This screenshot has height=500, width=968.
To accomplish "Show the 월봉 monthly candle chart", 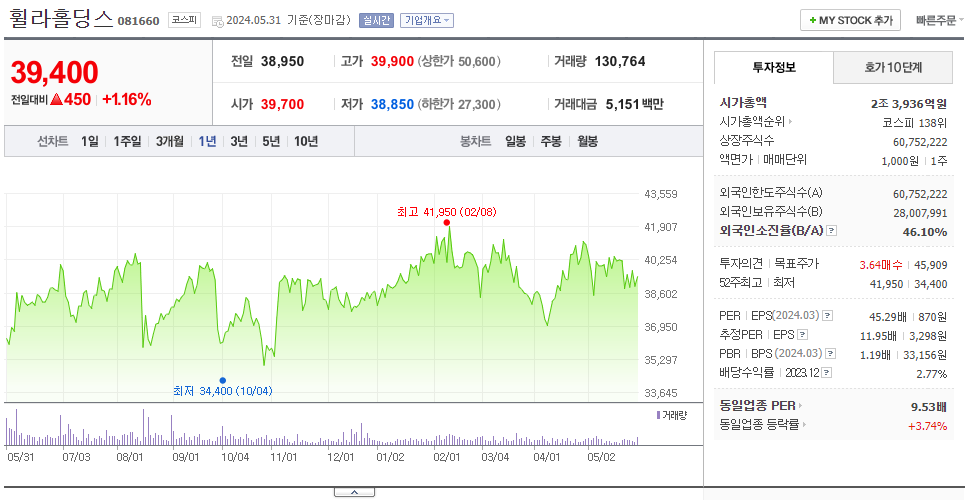I will (x=588, y=141).
